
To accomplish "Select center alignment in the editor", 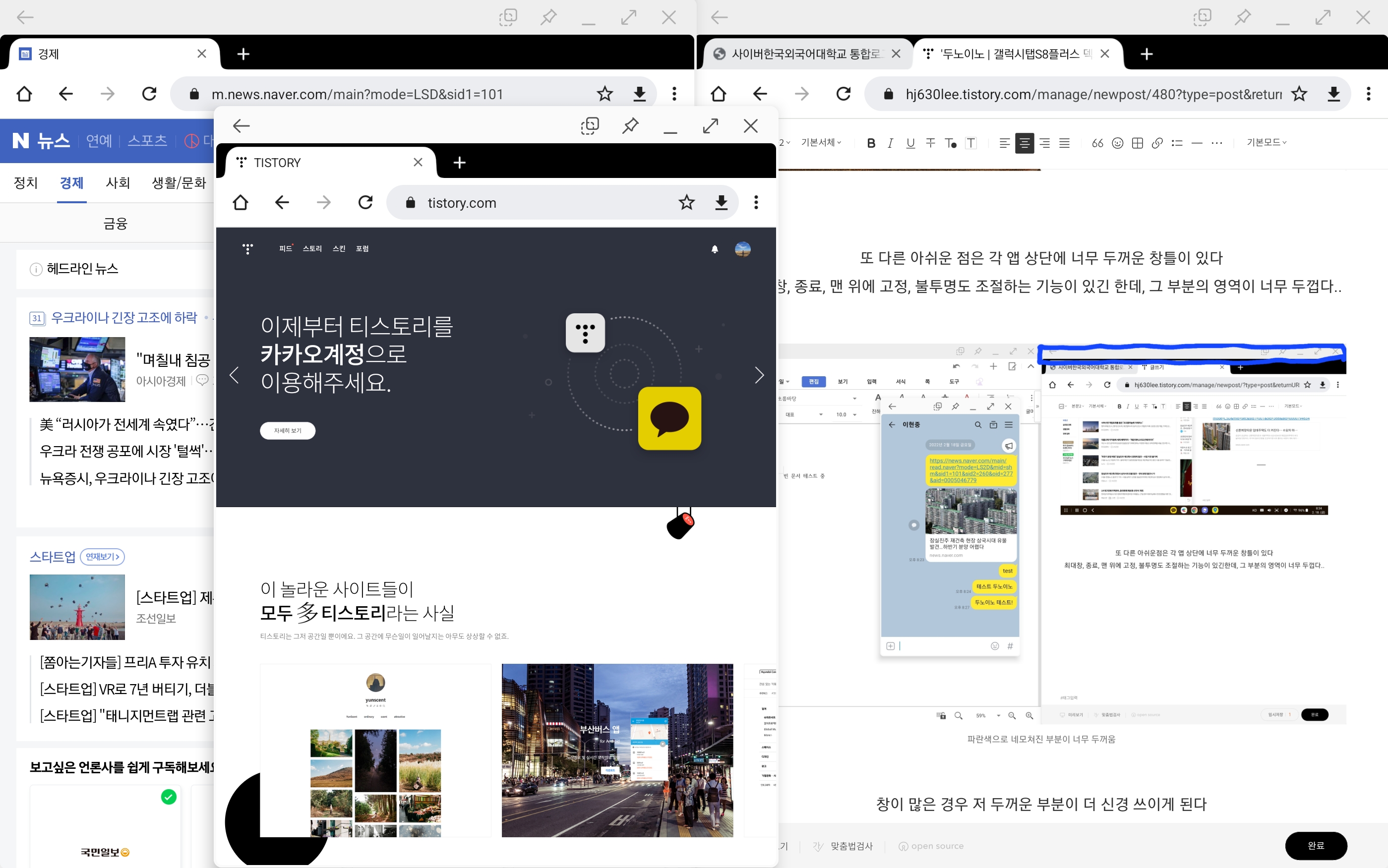I will tap(1024, 143).
